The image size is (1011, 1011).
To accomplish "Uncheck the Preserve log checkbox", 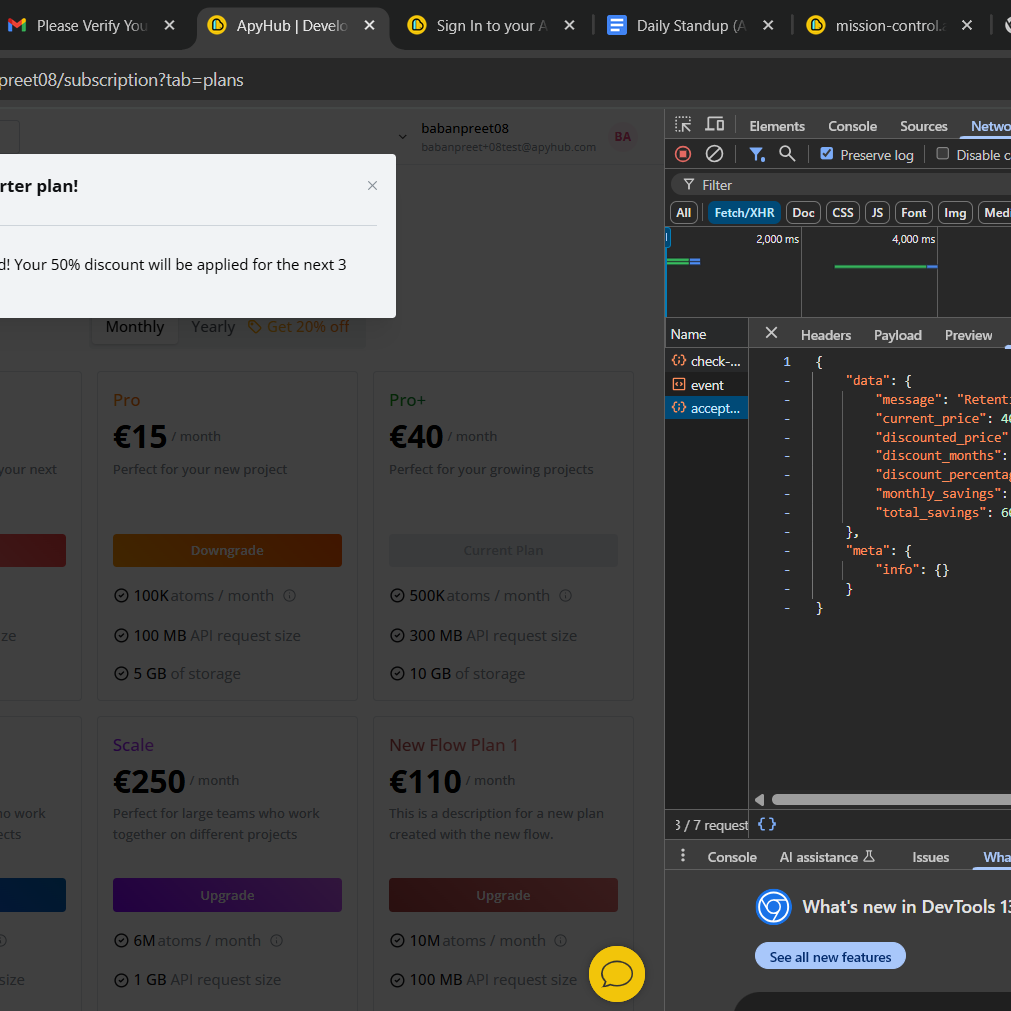I will click(x=826, y=154).
